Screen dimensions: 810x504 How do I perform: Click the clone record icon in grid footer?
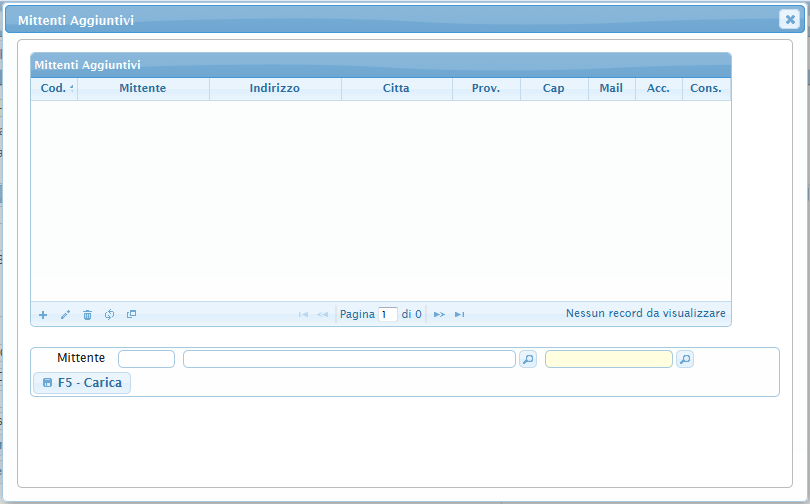pyautogui.click(x=131, y=315)
